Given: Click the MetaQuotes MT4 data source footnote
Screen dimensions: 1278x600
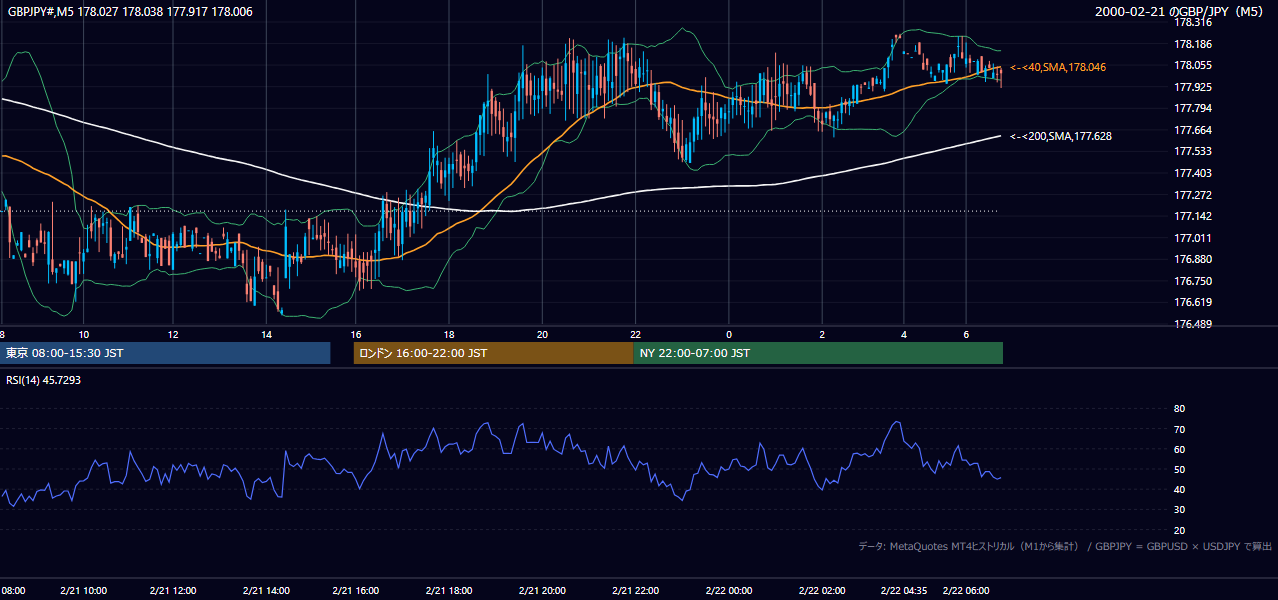Looking at the screenshot, I should 1065,546.
